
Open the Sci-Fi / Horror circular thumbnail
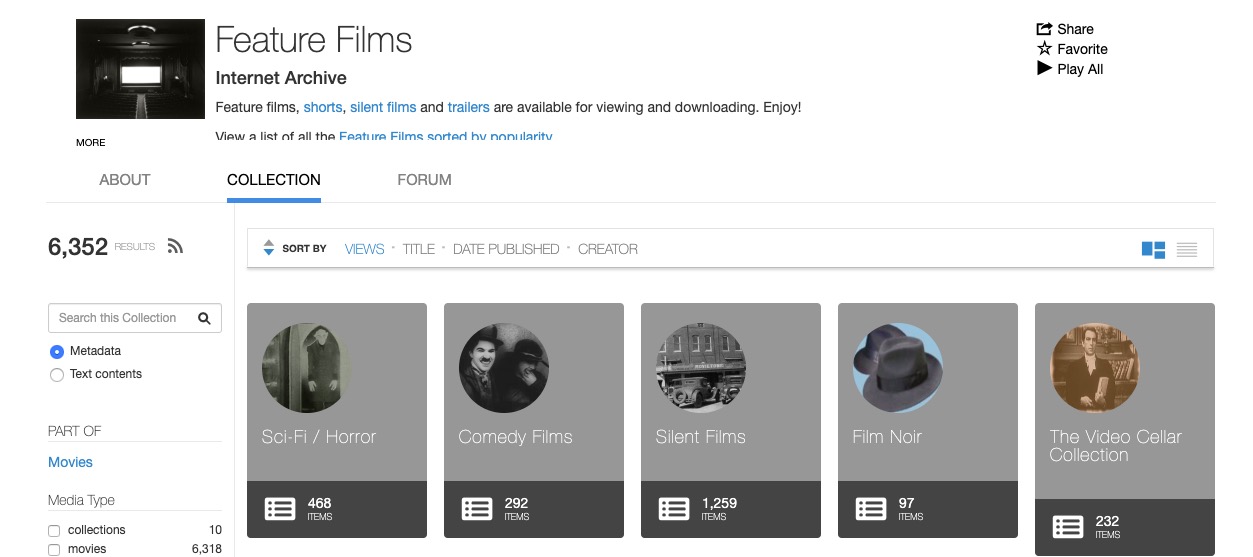point(306,368)
